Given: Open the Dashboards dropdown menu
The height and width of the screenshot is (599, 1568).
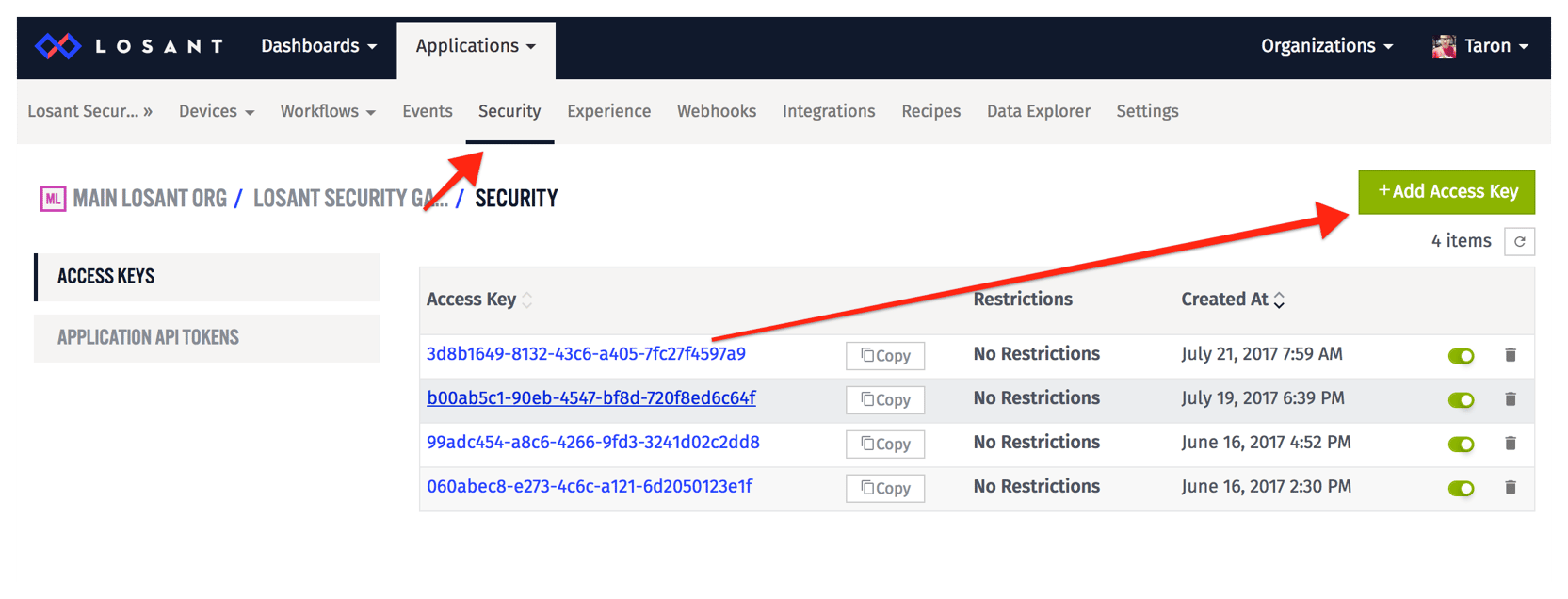Looking at the screenshot, I should (318, 46).
